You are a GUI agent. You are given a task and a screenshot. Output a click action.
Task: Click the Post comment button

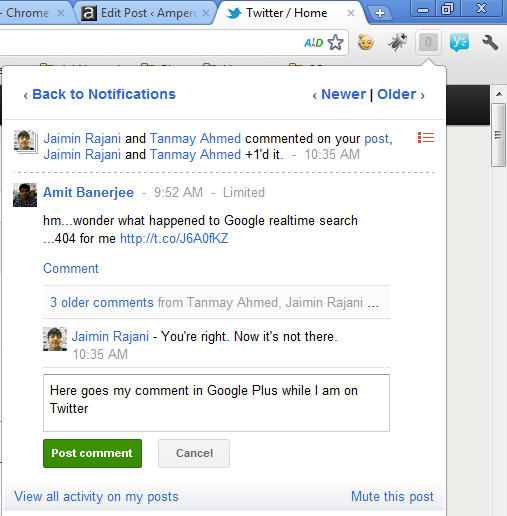pyautogui.click(x=92, y=453)
